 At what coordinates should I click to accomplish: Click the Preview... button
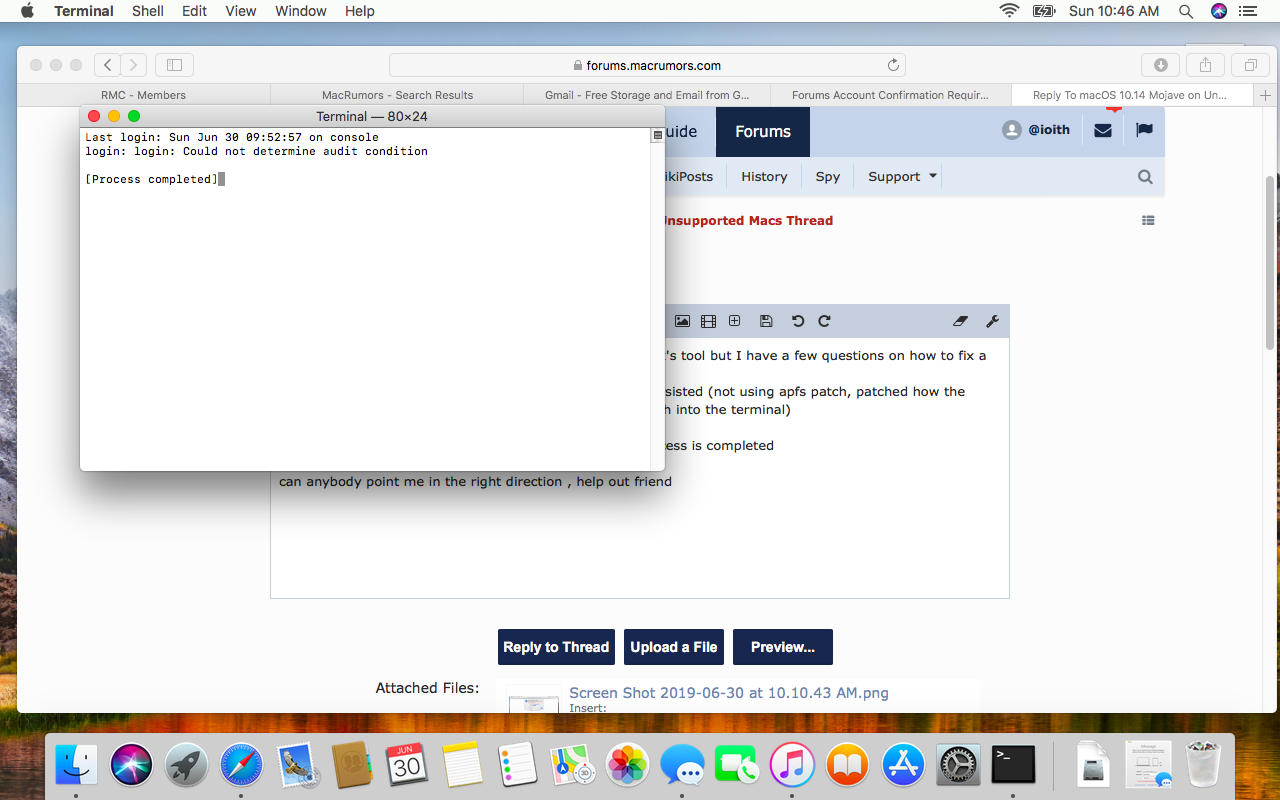[783, 647]
